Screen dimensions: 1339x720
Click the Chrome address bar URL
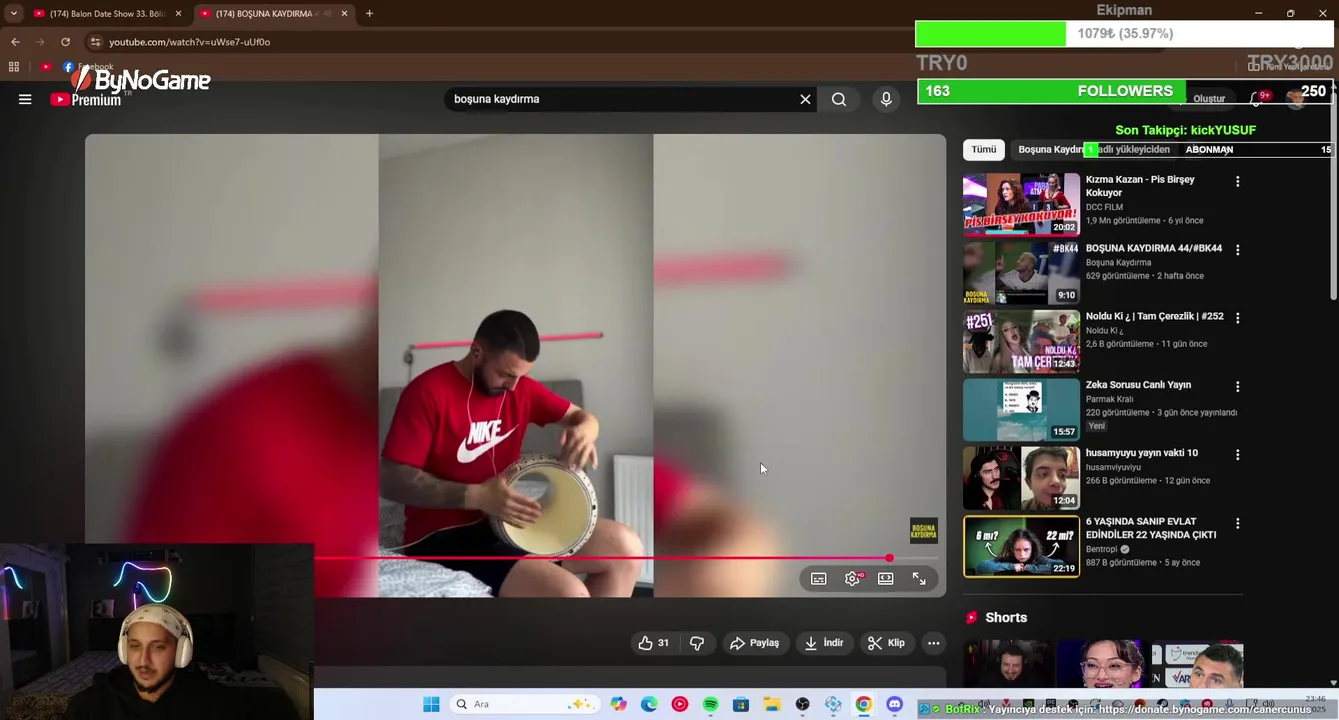point(189,42)
